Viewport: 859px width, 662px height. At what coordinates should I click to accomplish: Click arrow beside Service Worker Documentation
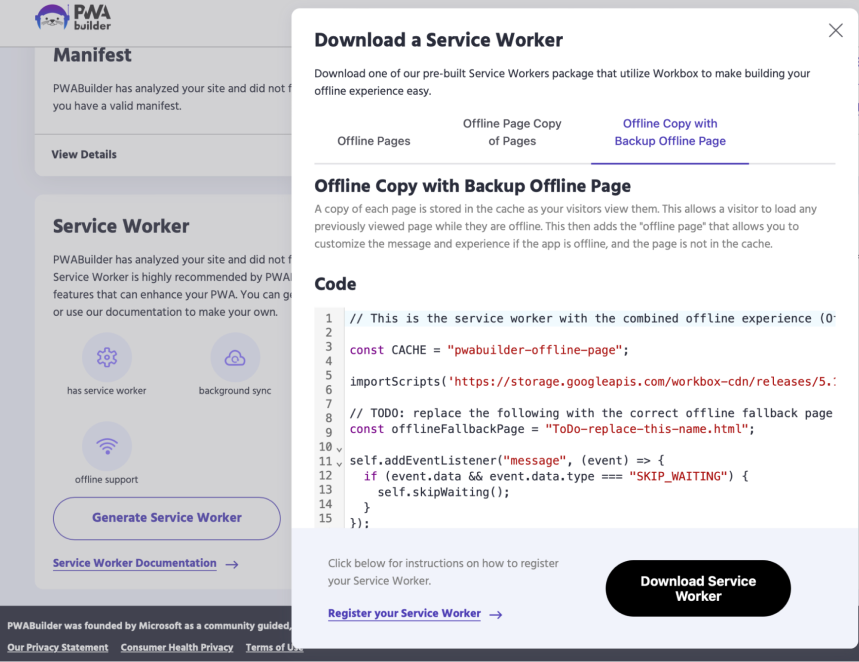click(232, 564)
